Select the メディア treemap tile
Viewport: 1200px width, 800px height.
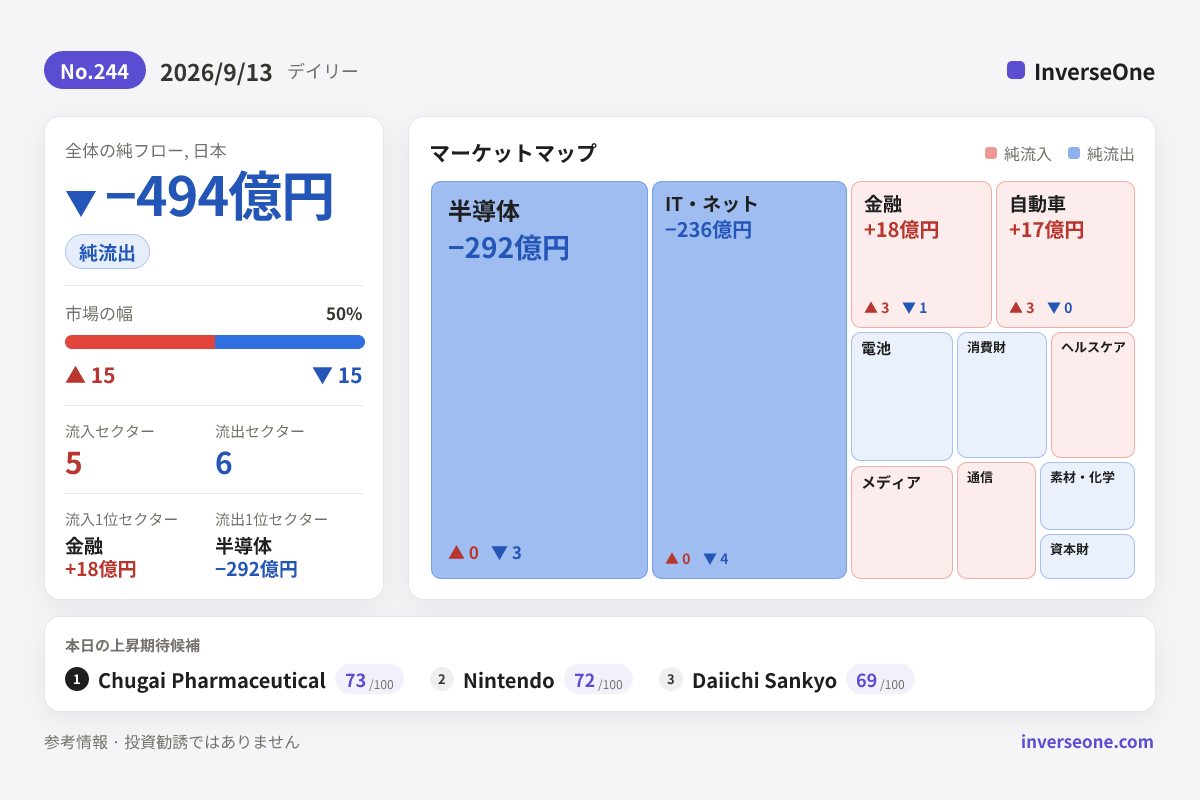click(902, 522)
